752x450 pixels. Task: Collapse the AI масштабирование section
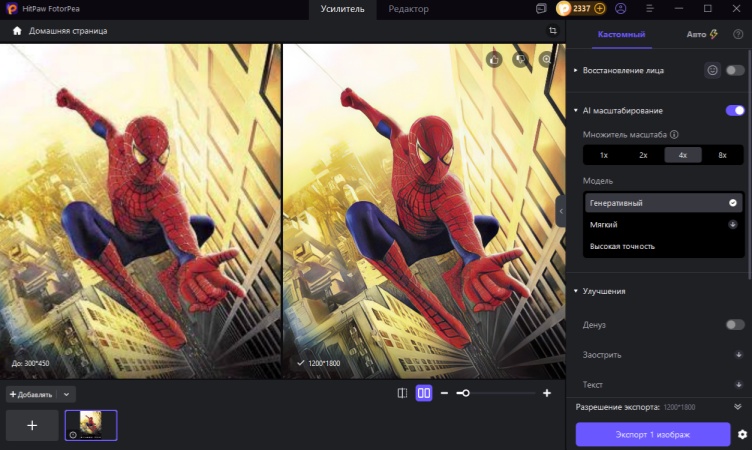coord(576,111)
